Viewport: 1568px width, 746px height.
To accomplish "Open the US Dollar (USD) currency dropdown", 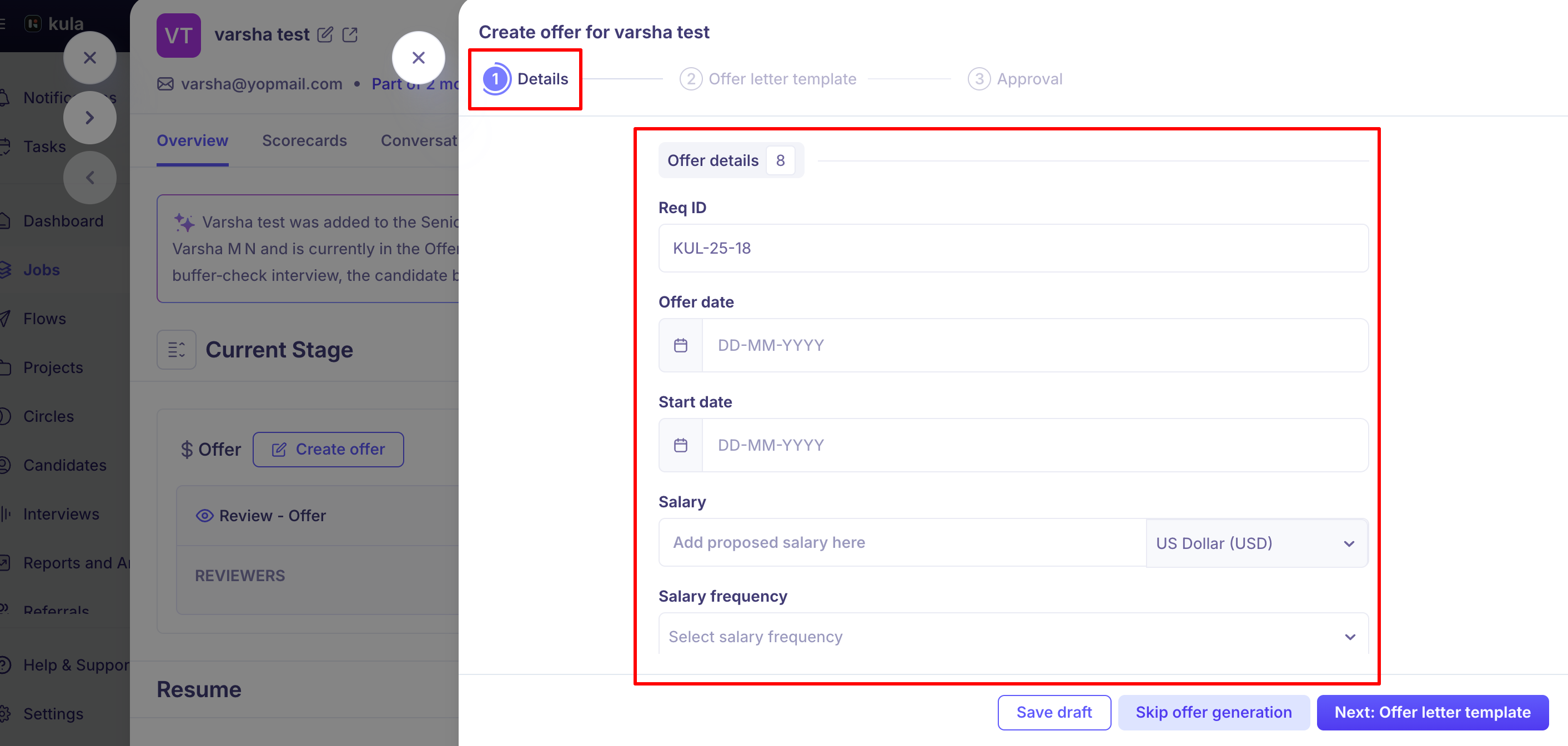I will pos(1257,543).
